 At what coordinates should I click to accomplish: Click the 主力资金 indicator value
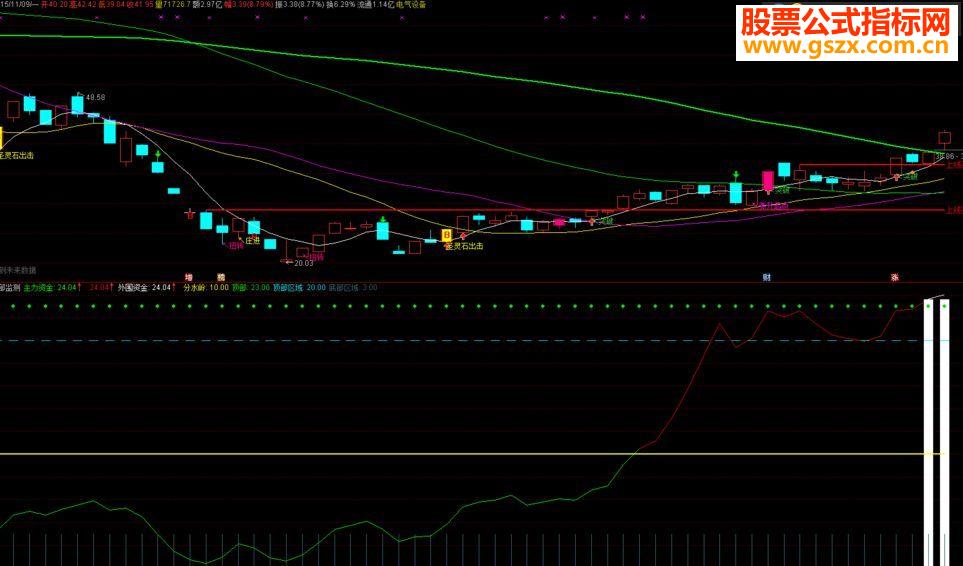point(50,287)
